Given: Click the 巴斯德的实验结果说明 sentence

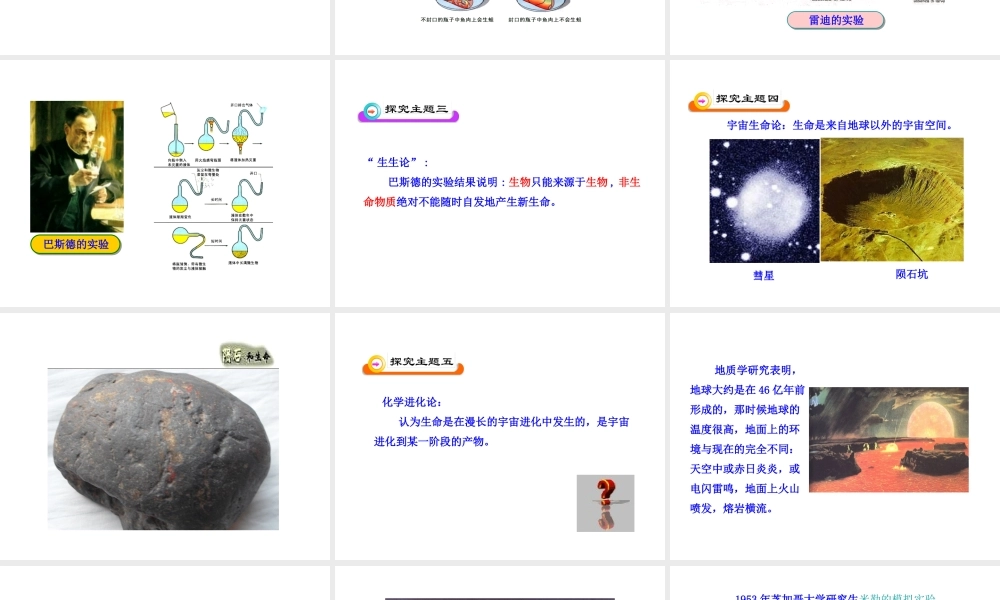Looking at the screenshot, I should (x=502, y=192).
